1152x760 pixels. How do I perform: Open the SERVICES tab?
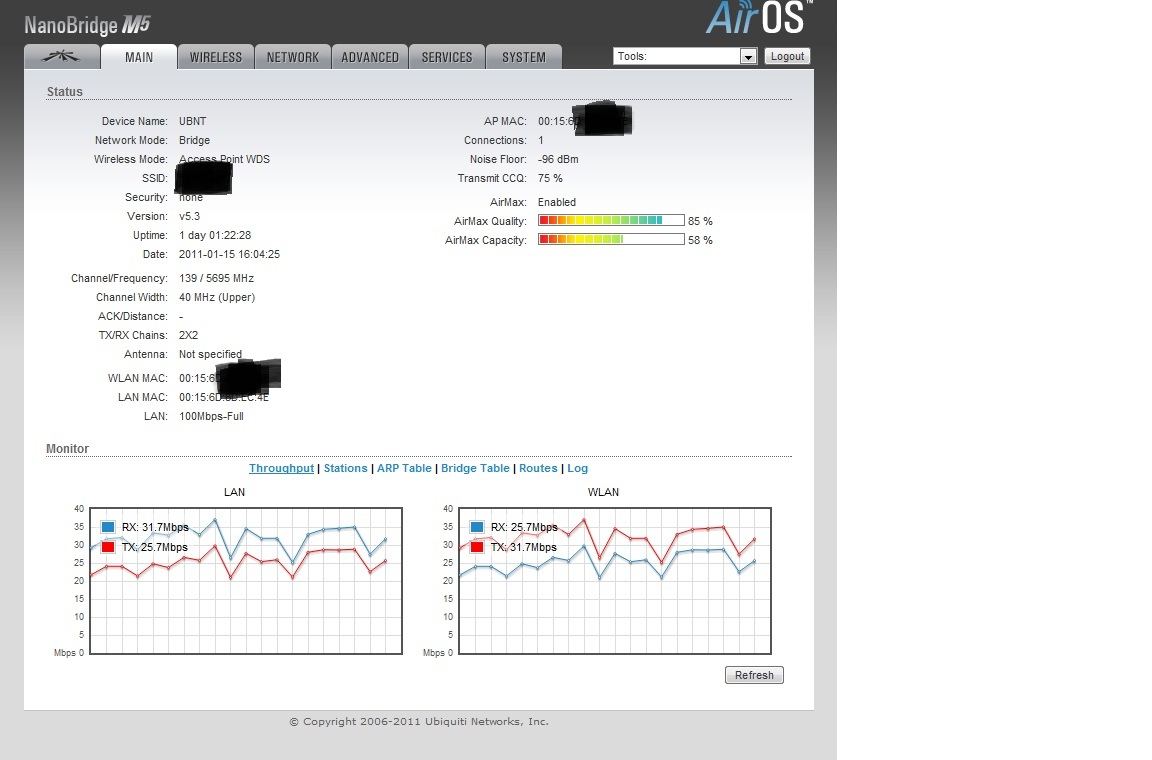(447, 57)
